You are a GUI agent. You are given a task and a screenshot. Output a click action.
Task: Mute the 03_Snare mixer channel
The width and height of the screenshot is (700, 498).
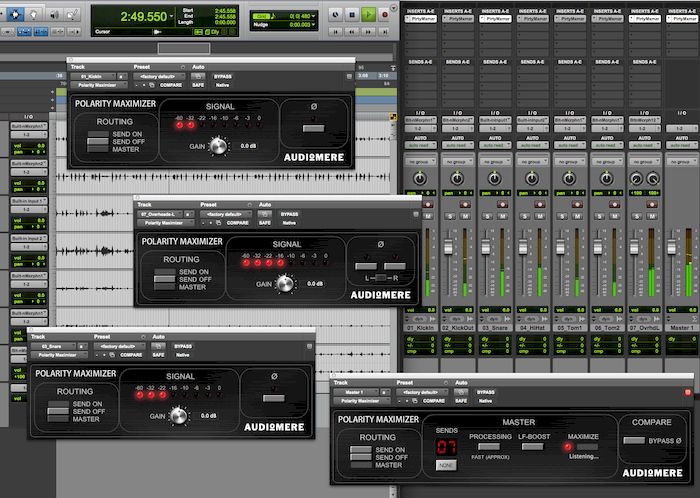pos(503,216)
